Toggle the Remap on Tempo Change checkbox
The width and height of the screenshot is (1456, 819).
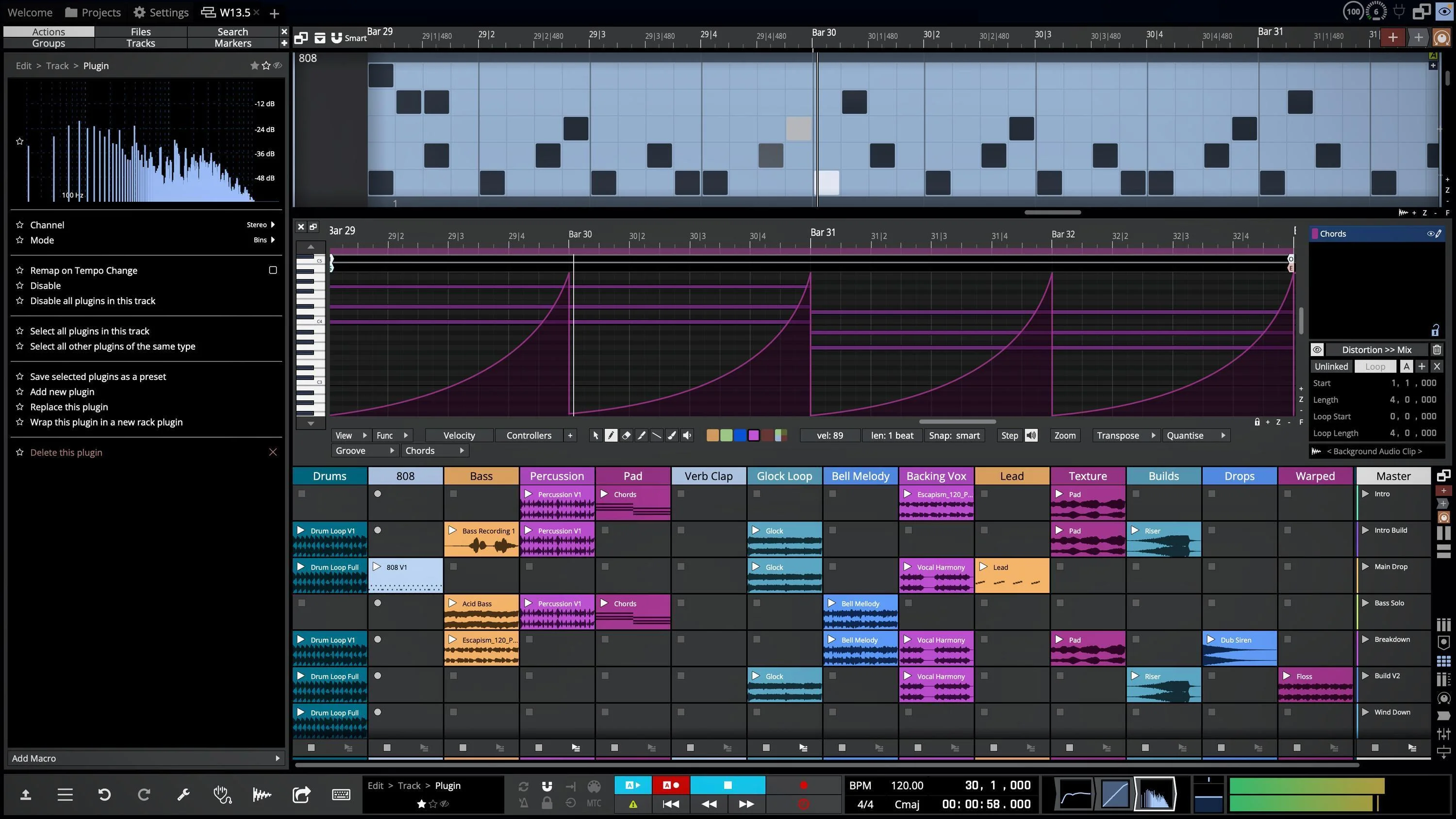coord(273,270)
